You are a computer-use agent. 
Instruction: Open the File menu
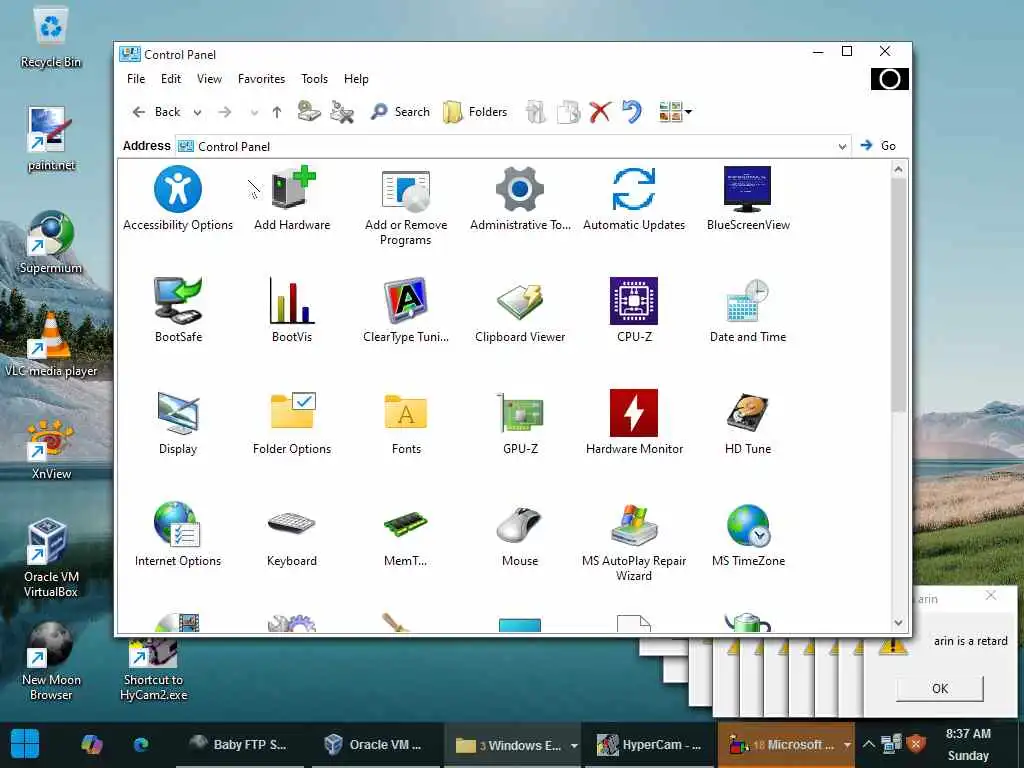(x=136, y=78)
